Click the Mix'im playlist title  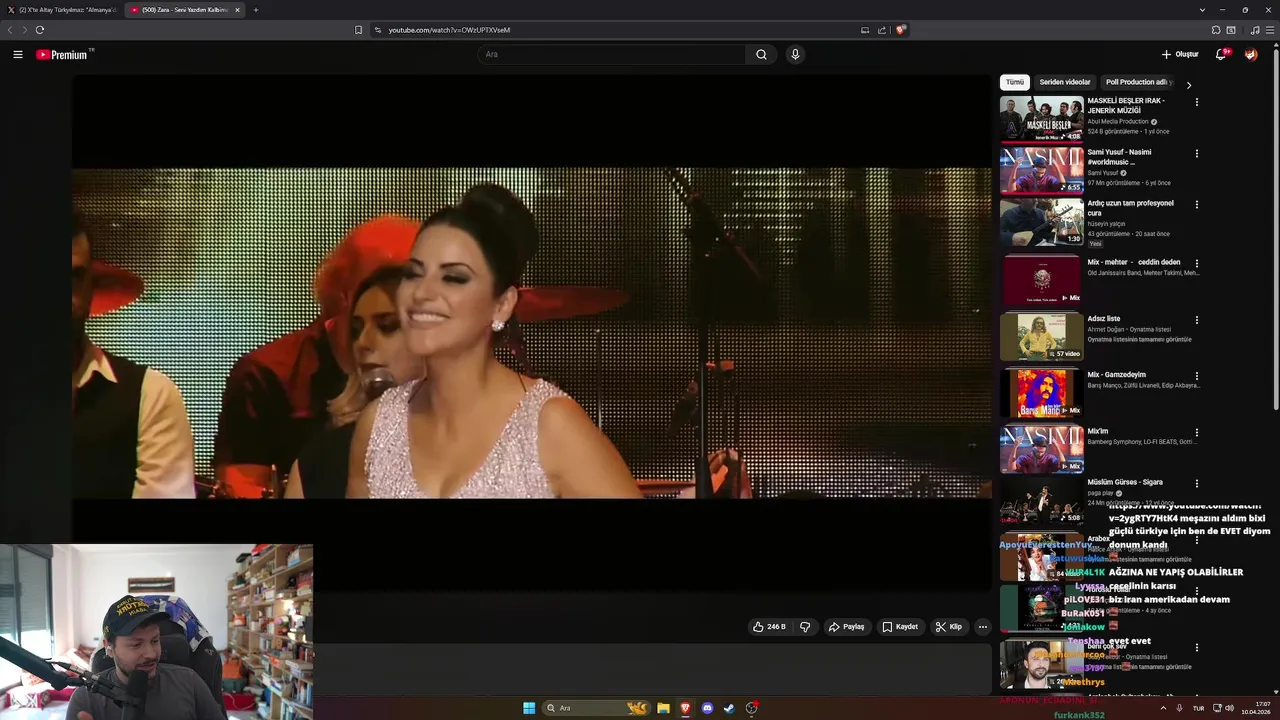tap(1098, 431)
